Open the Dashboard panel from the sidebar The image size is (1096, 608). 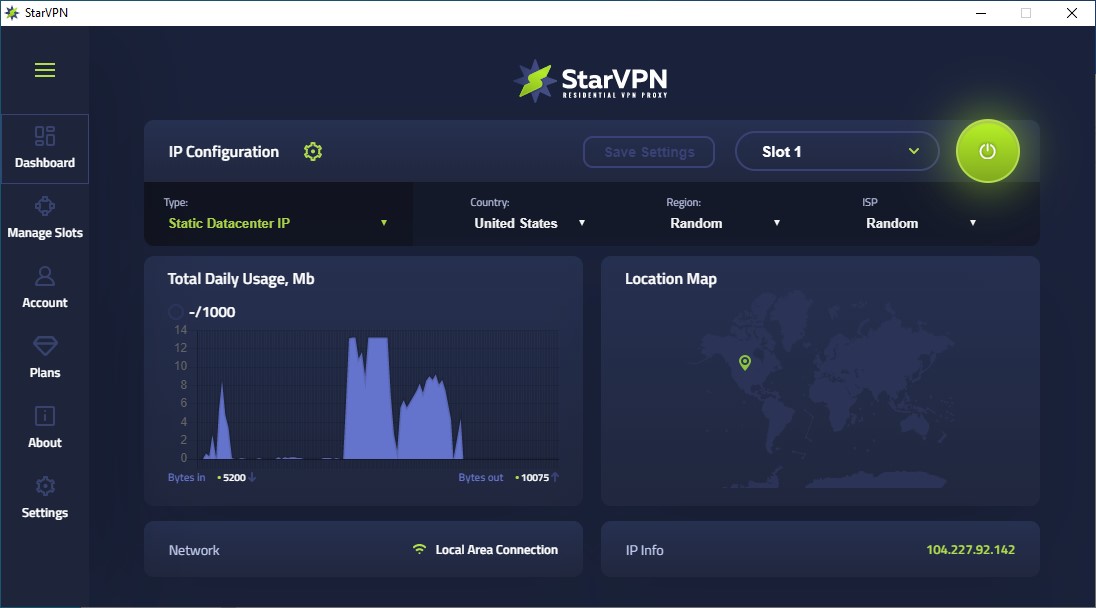tap(45, 150)
